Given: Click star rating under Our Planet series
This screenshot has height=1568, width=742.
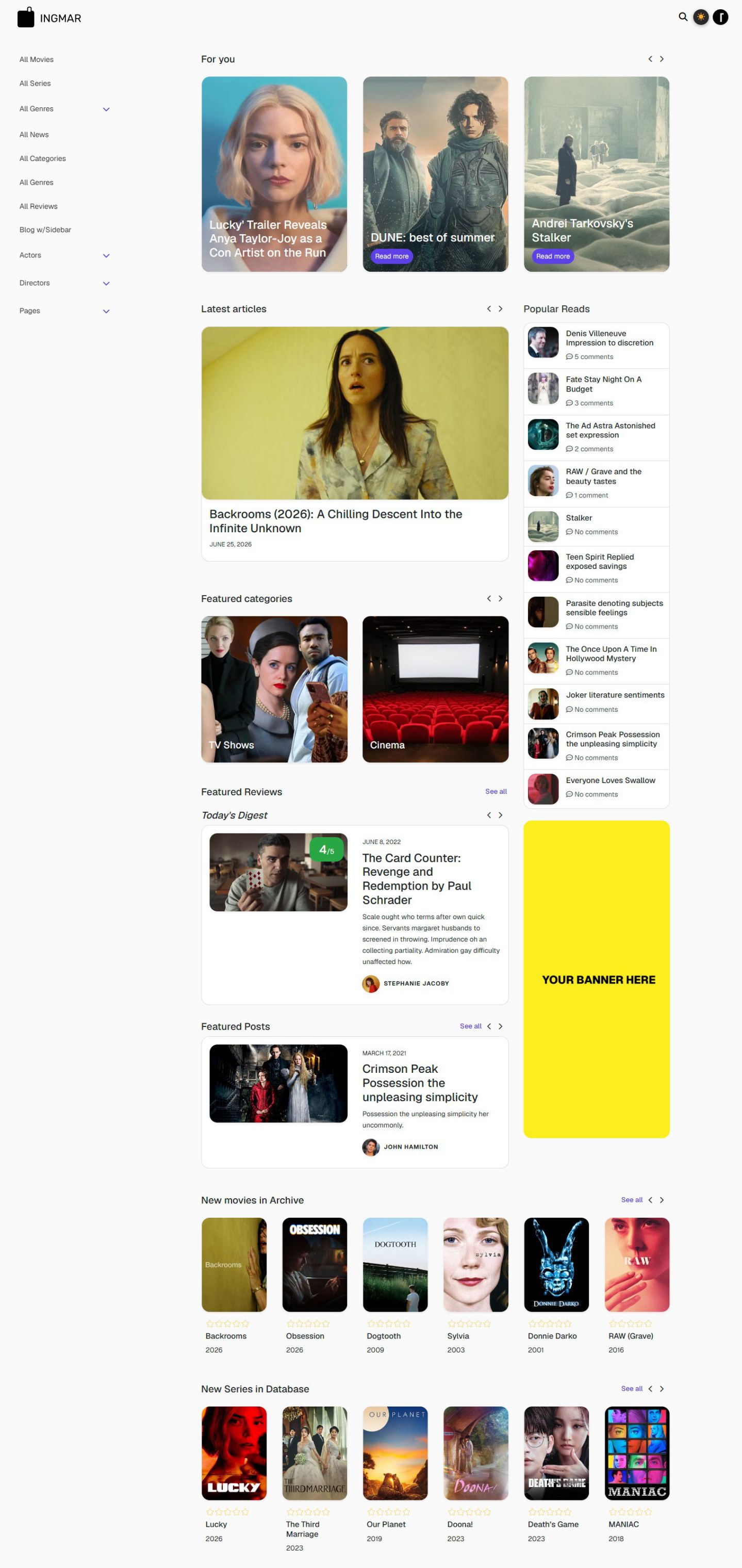Looking at the screenshot, I should pos(388,1512).
